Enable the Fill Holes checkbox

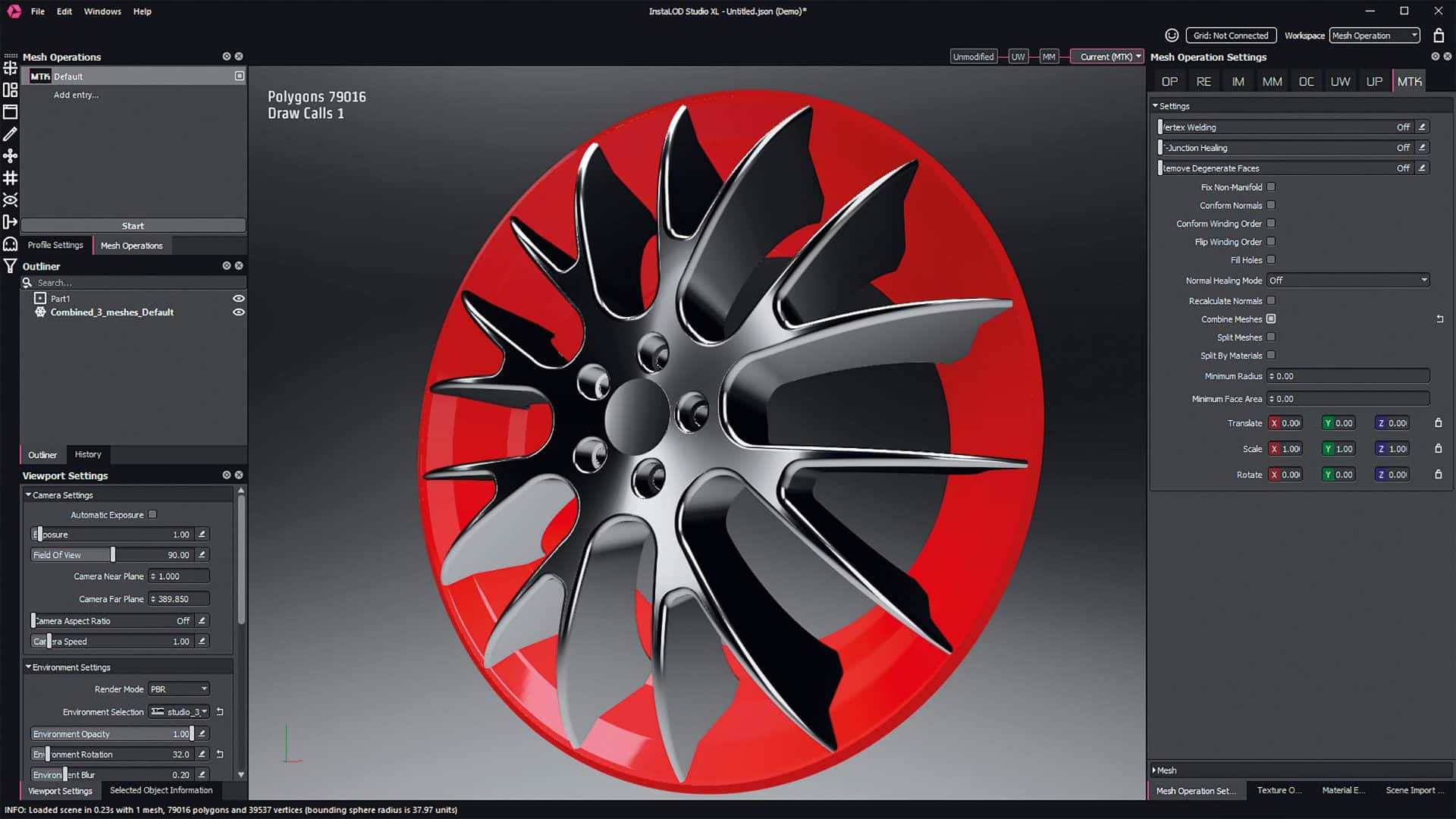point(1270,259)
